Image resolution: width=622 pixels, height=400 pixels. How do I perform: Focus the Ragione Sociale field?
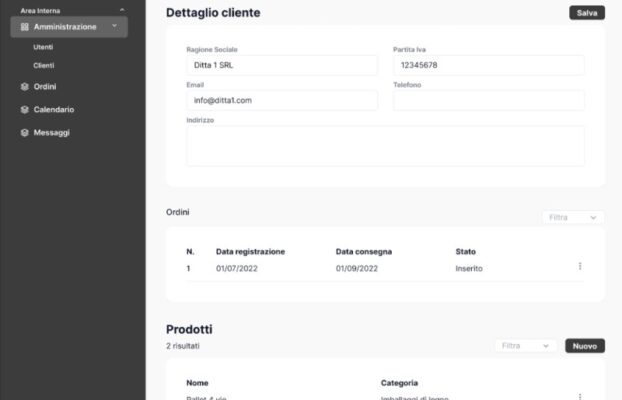tap(281, 65)
